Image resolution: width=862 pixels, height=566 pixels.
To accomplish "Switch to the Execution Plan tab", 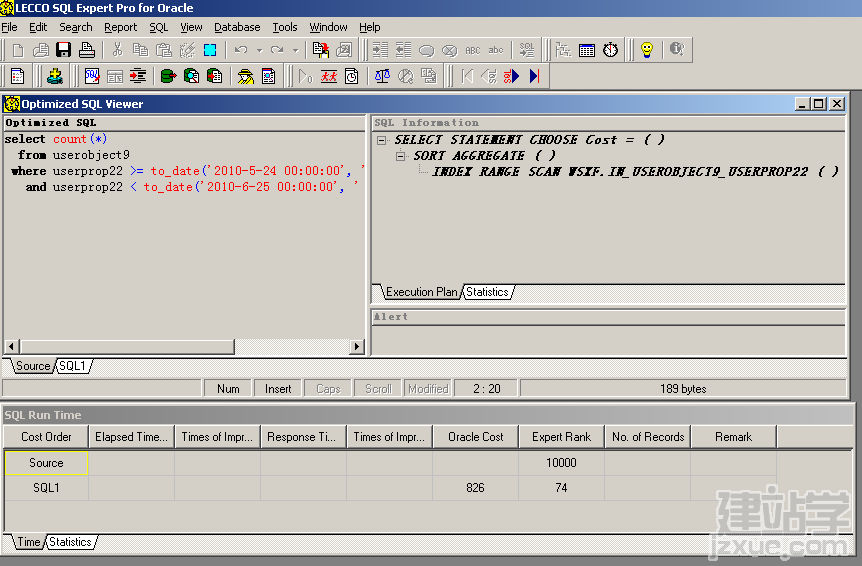I will (422, 292).
